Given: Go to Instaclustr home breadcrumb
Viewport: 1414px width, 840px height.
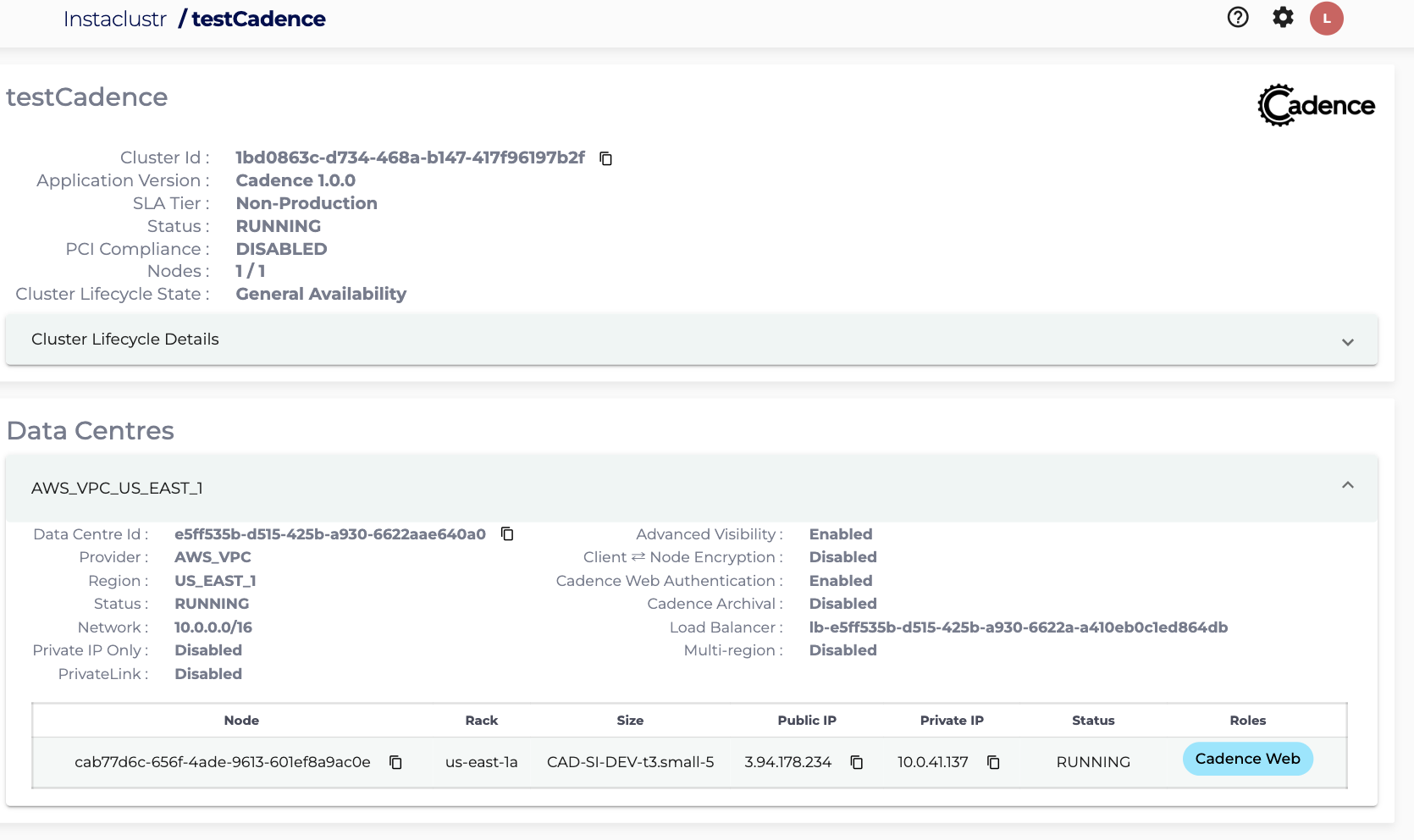Looking at the screenshot, I should (114, 19).
